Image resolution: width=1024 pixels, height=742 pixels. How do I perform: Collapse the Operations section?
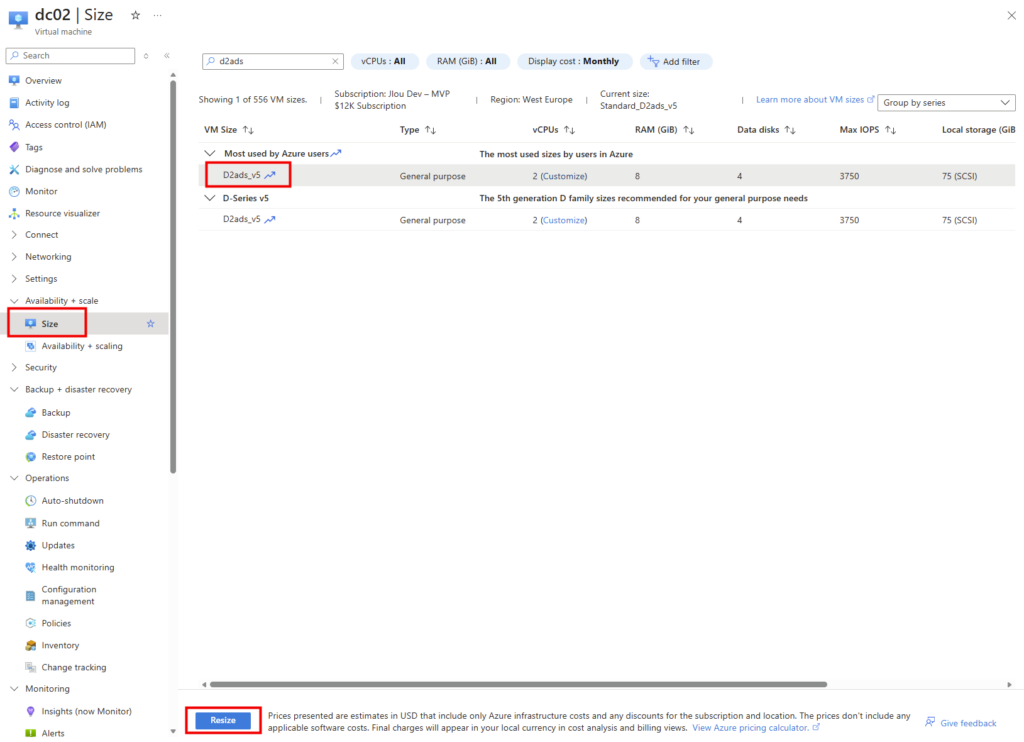click(14, 478)
